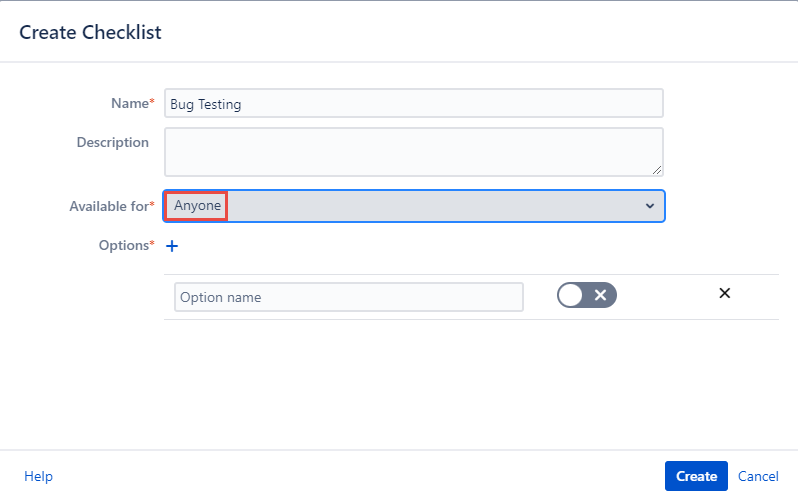This screenshot has width=798, height=500.
Task: Click the "Options" field label
Action: pos(123,245)
